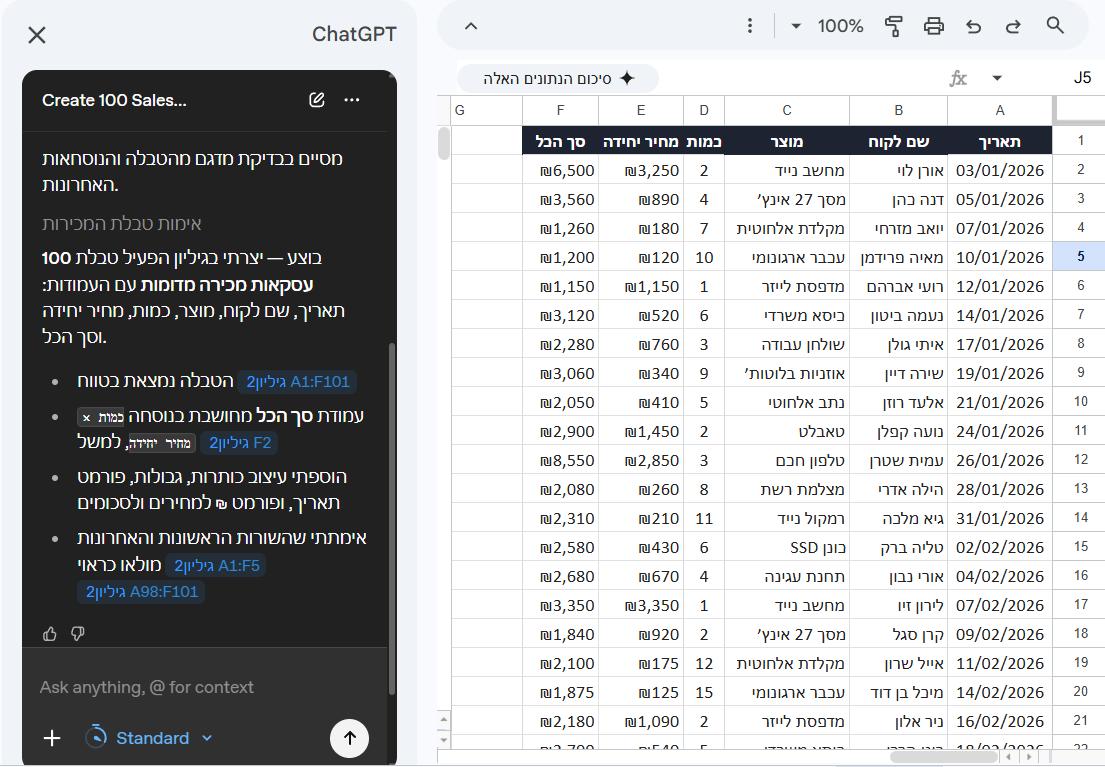
Task: Click the summarize data chip with sparkle
Action: coord(558,78)
